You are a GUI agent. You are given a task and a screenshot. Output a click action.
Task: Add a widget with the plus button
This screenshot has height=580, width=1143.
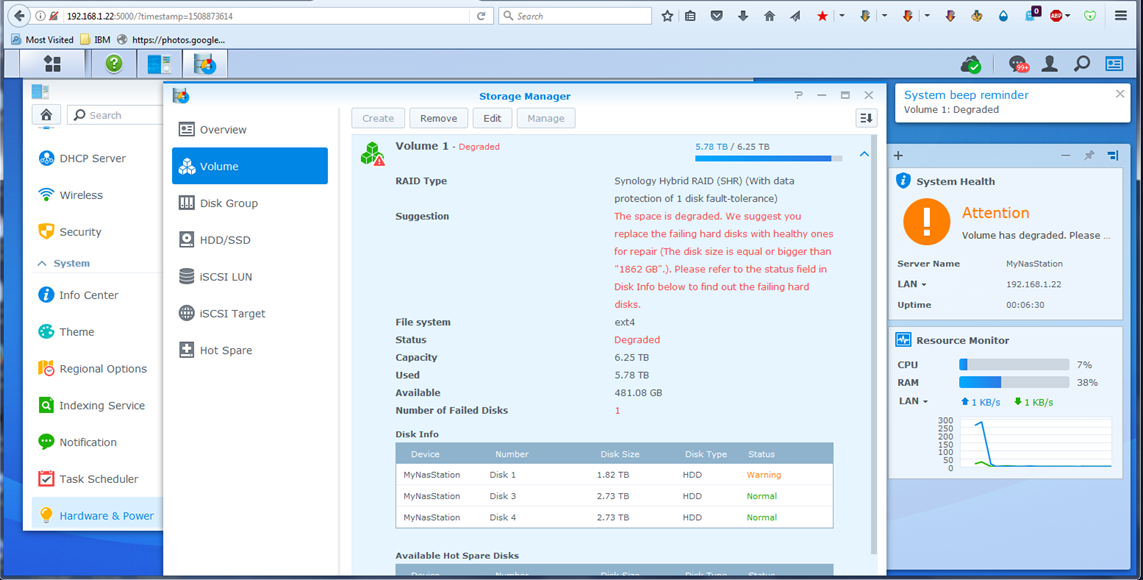pos(898,155)
